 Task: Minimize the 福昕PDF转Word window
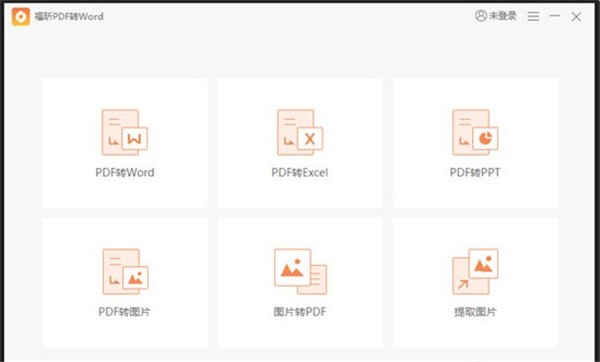click(x=555, y=16)
